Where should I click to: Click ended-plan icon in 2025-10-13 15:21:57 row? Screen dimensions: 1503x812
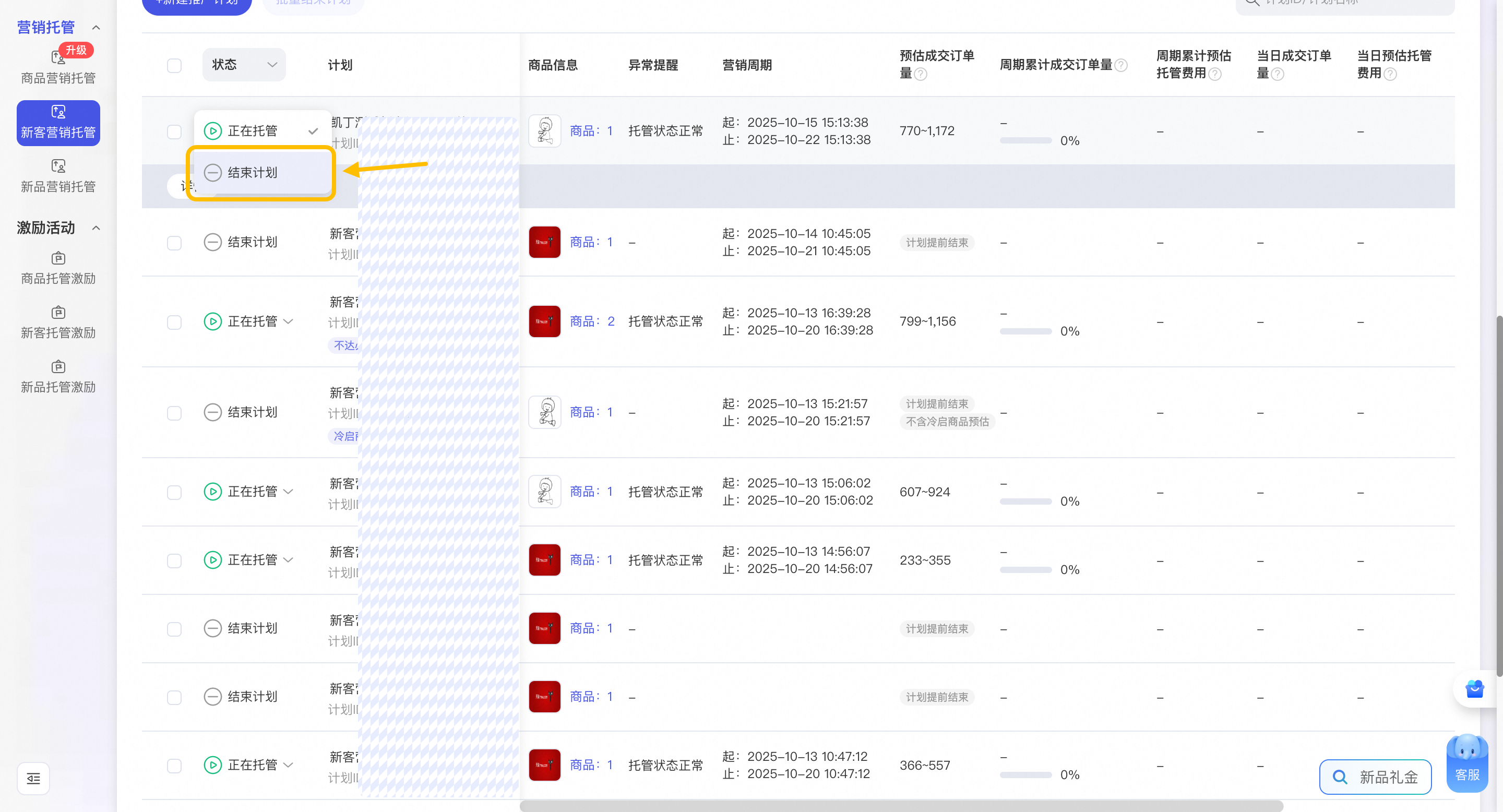pos(212,412)
